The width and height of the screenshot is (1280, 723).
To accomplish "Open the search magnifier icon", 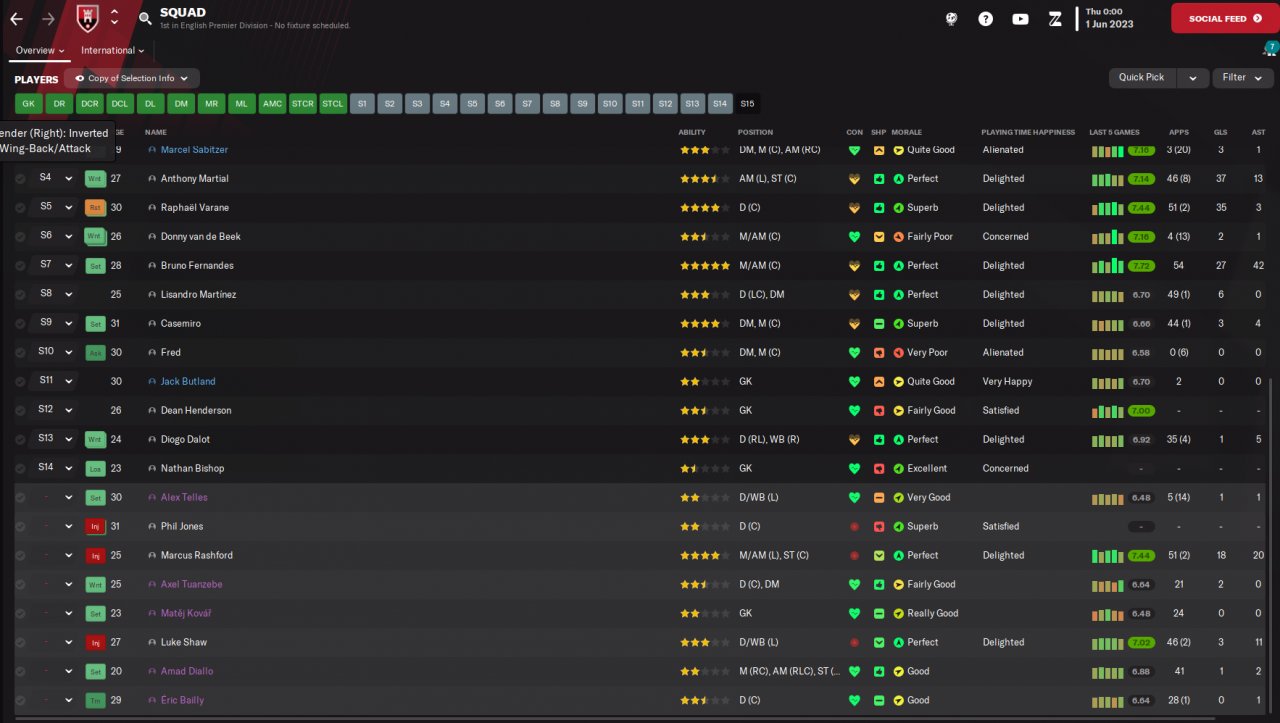I will [145, 18].
